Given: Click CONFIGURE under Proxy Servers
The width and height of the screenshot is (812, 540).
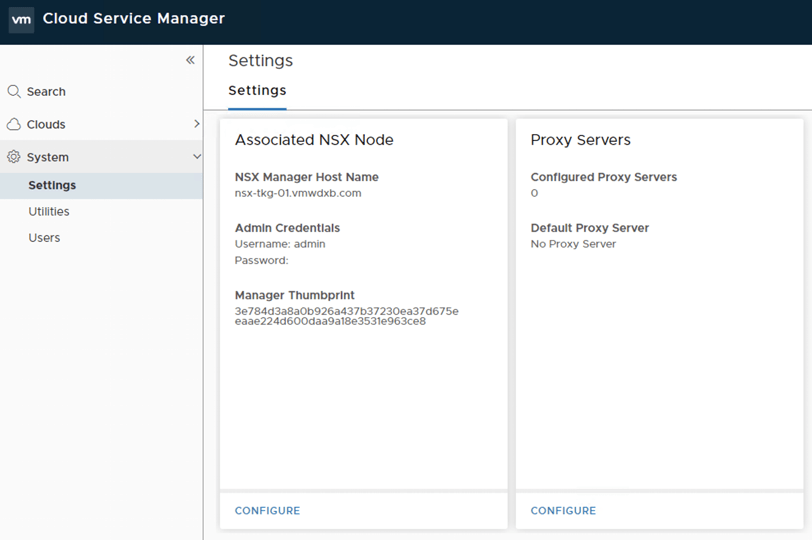Looking at the screenshot, I should [x=563, y=511].
